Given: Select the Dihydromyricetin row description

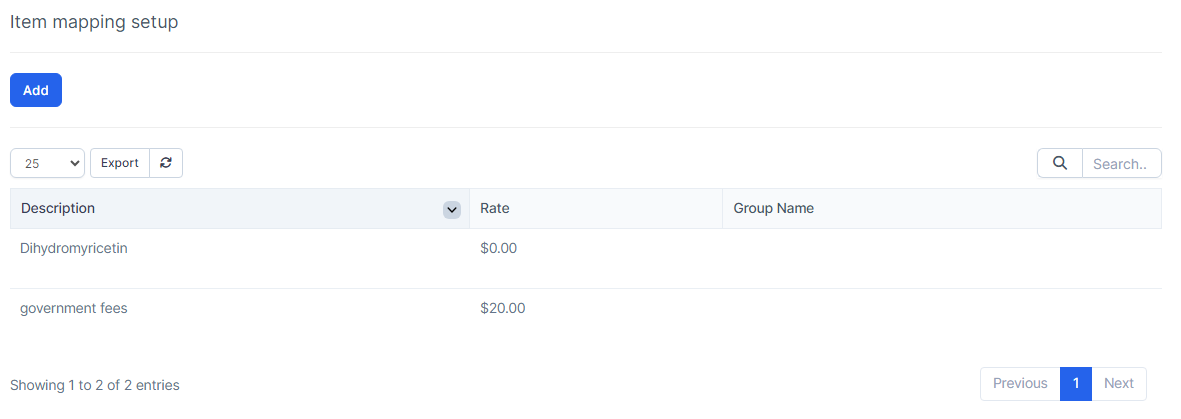Looking at the screenshot, I should [74, 248].
